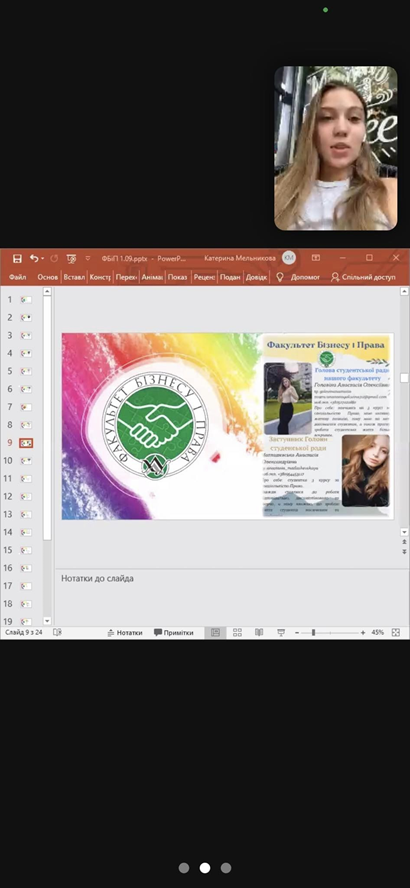Open the Анімаі ribbon tab
Screen dimensions: 410x888
pyautogui.click(x=152, y=278)
